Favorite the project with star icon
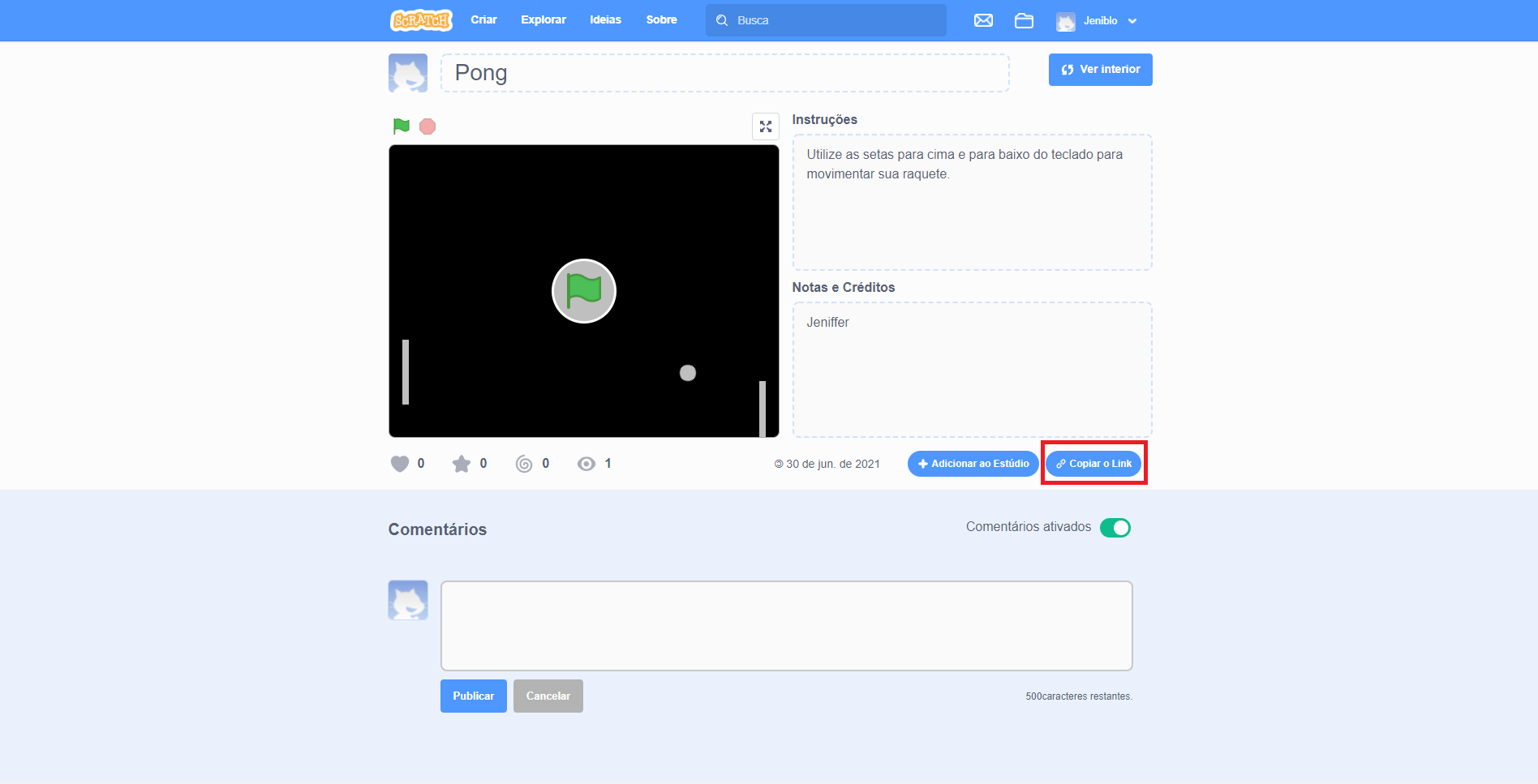Image resolution: width=1538 pixels, height=784 pixels. click(x=462, y=464)
